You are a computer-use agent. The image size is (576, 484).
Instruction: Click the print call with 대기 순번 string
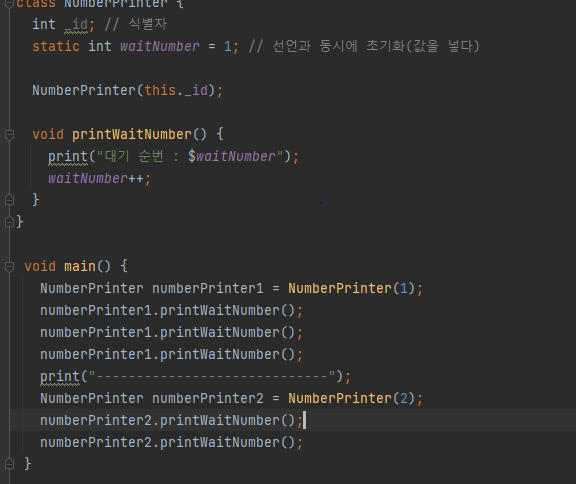coord(173,156)
